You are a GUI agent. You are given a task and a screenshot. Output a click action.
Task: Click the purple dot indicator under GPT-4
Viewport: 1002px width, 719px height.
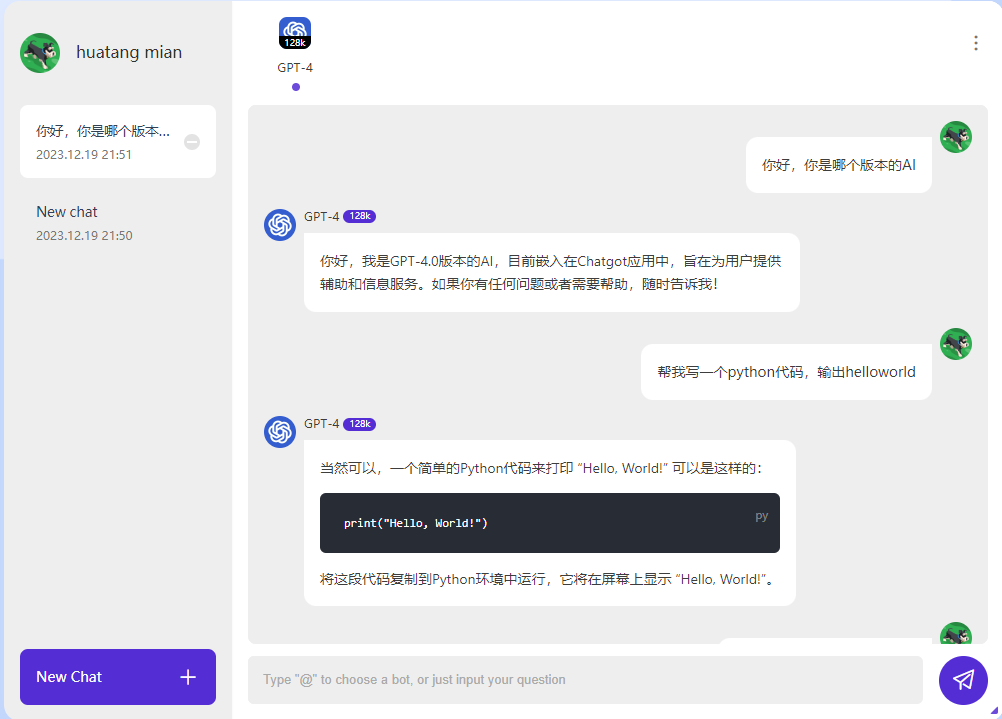[296, 87]
